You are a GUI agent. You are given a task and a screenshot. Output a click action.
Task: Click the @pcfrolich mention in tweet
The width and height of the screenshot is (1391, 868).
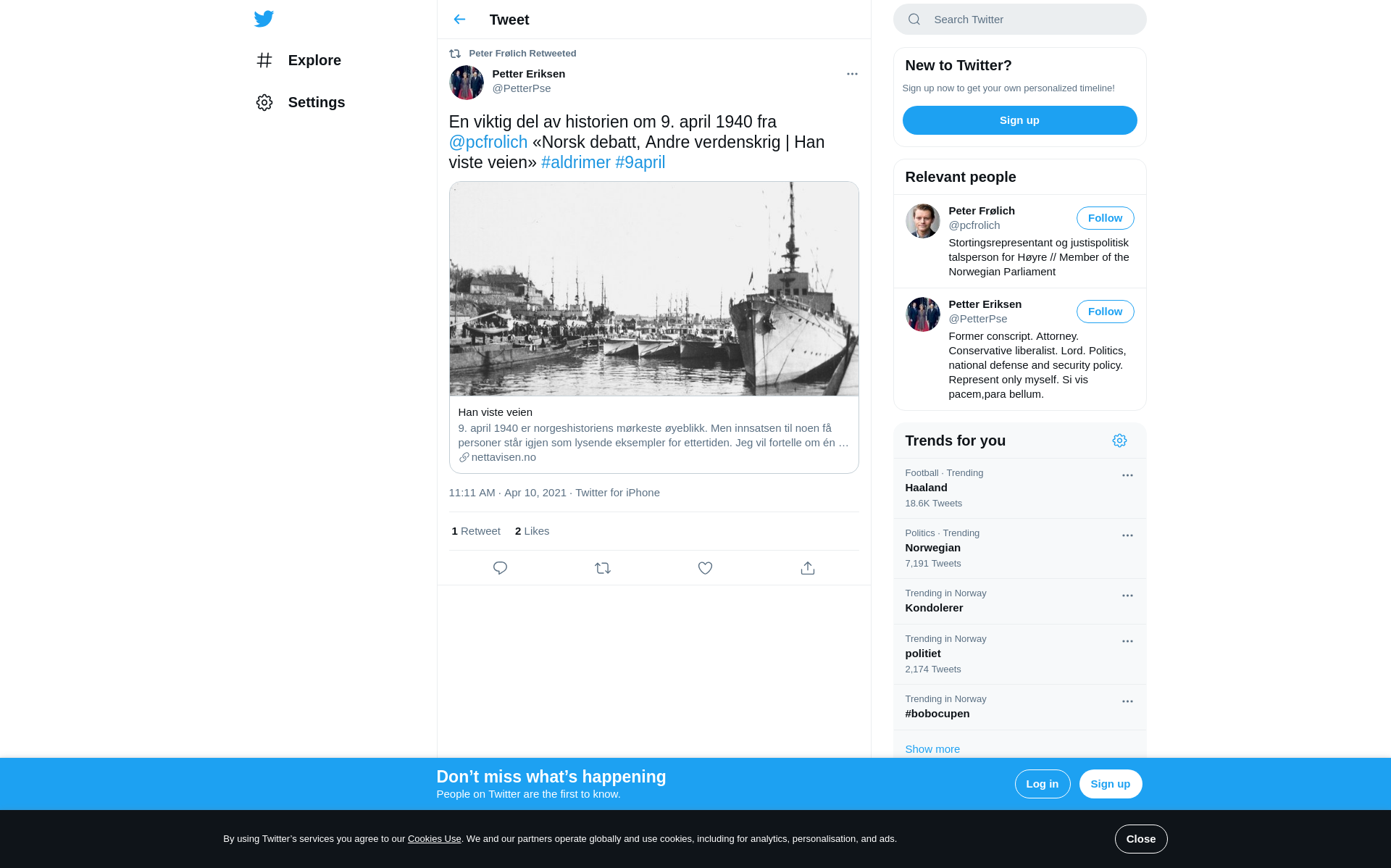488,142
